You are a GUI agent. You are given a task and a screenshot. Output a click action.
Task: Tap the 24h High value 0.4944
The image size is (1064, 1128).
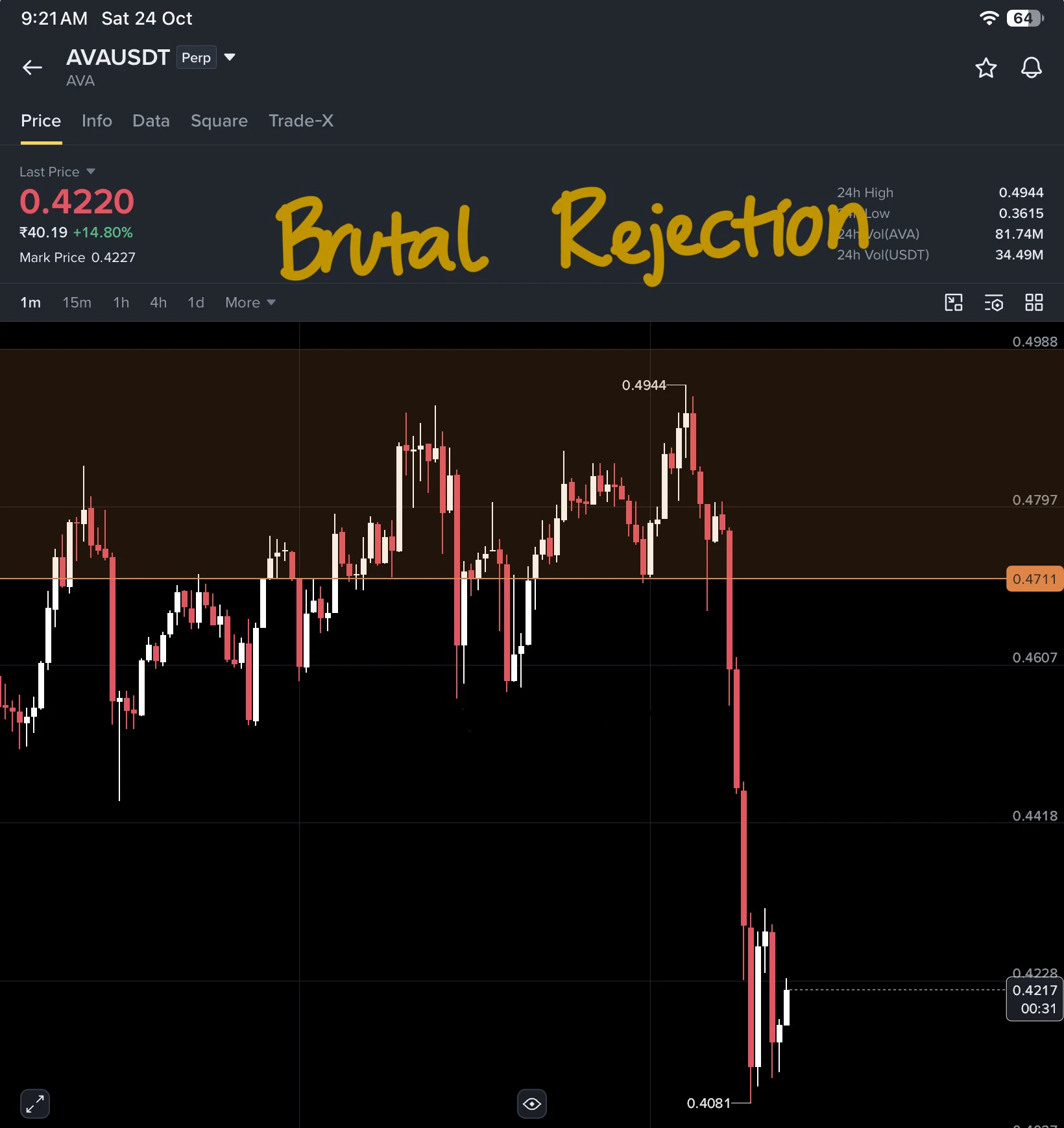pyautogui.click(x=1021, y=193)
